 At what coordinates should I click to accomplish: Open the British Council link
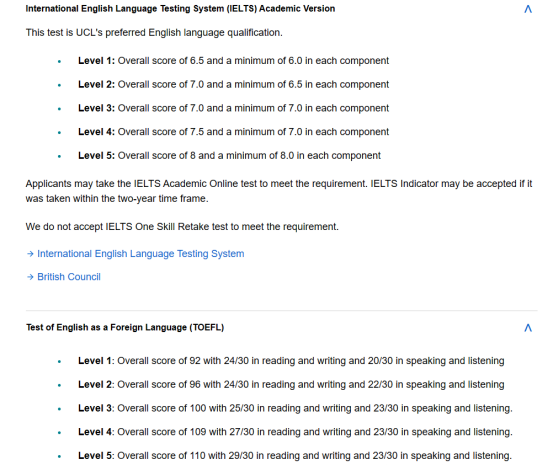(69, 277)
